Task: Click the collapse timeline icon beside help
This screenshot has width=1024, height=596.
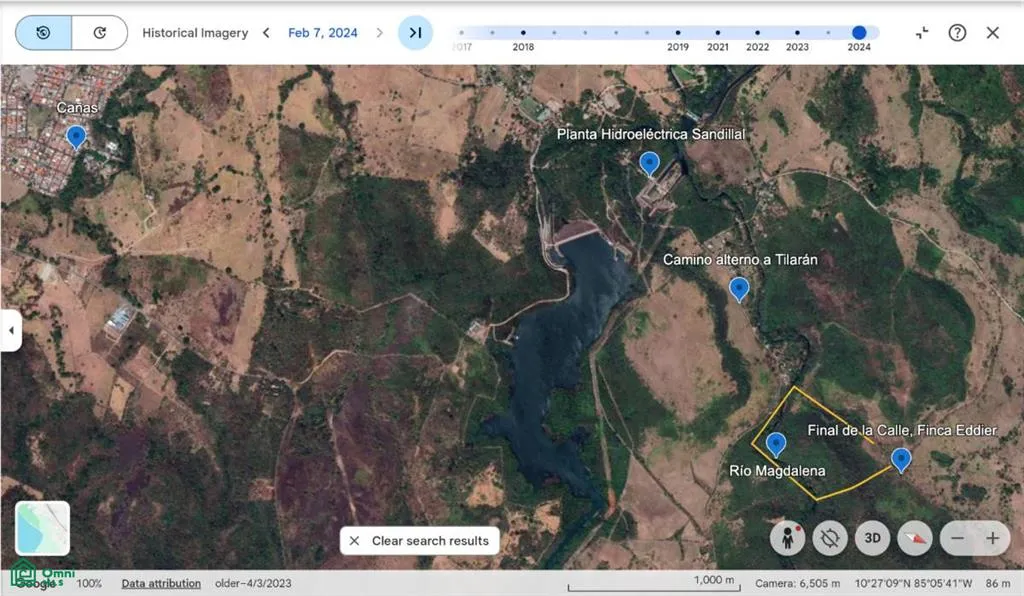Action: pos(922,33)
